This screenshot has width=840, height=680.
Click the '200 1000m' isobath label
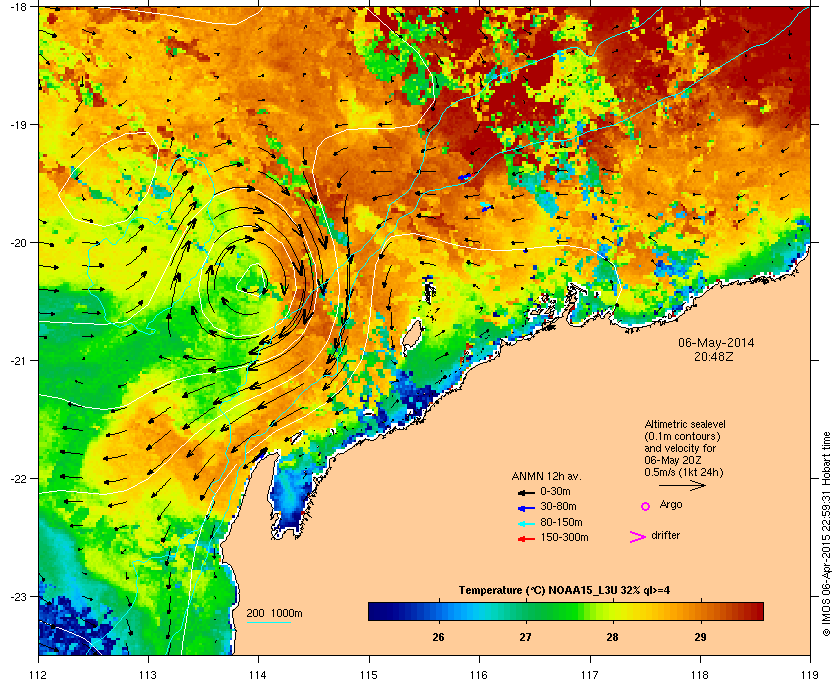click(x=274, y=614)
